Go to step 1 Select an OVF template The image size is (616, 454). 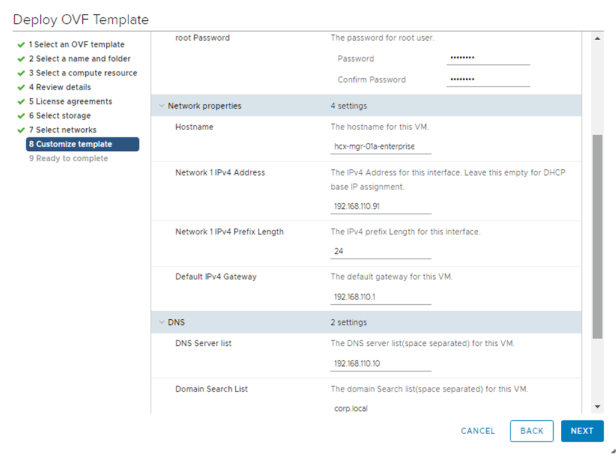[x=76, y=45]
